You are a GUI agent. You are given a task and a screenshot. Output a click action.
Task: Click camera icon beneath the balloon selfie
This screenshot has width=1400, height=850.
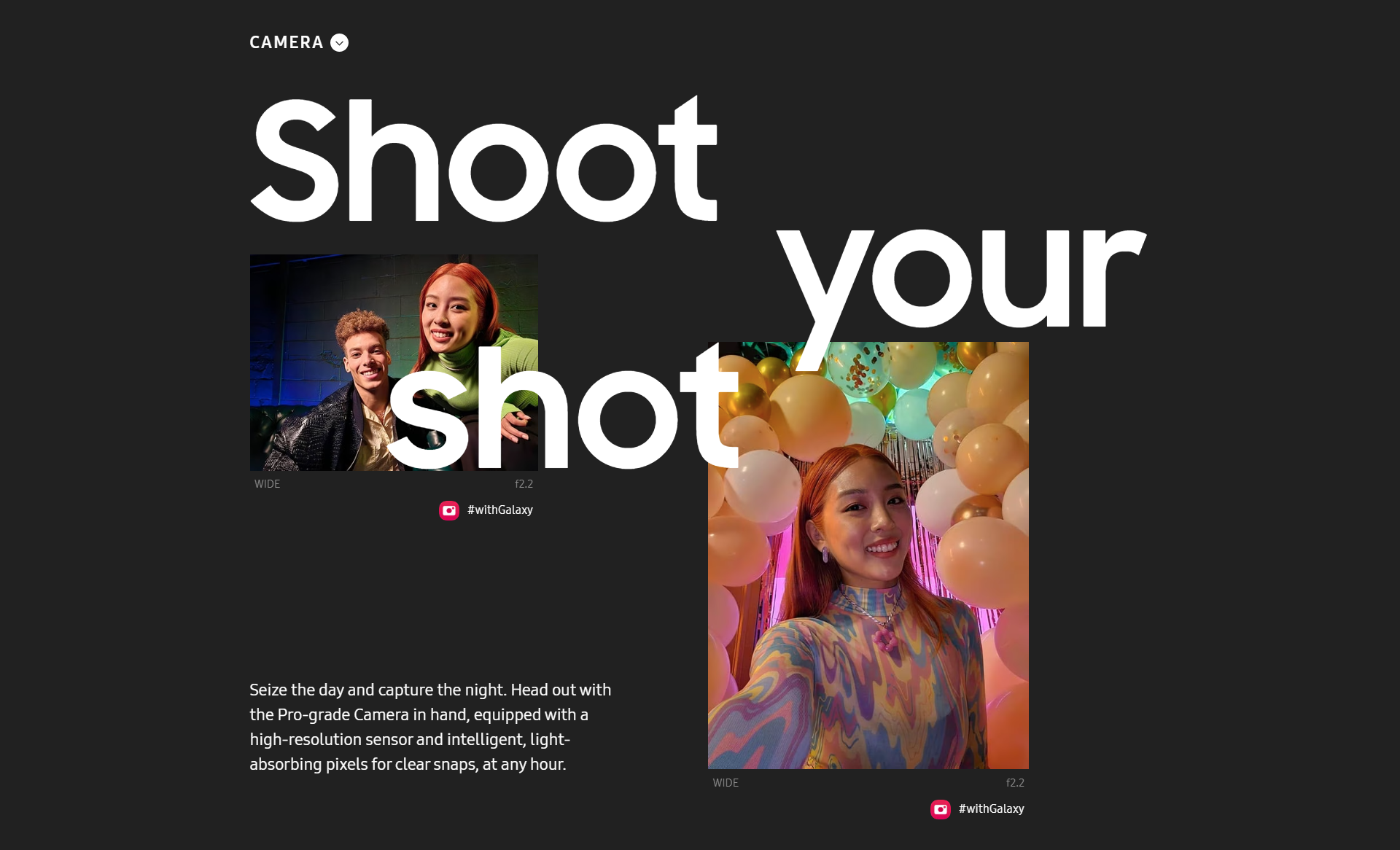click(x=941, y=809)
